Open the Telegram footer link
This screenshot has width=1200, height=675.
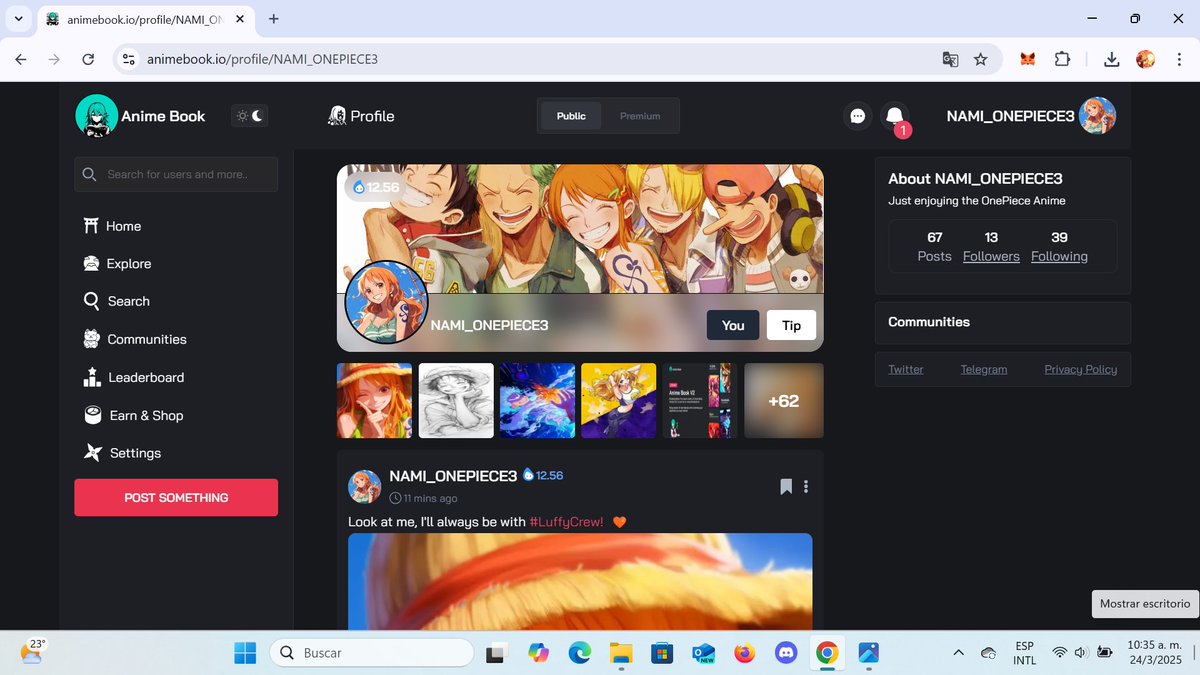(984, 369)
